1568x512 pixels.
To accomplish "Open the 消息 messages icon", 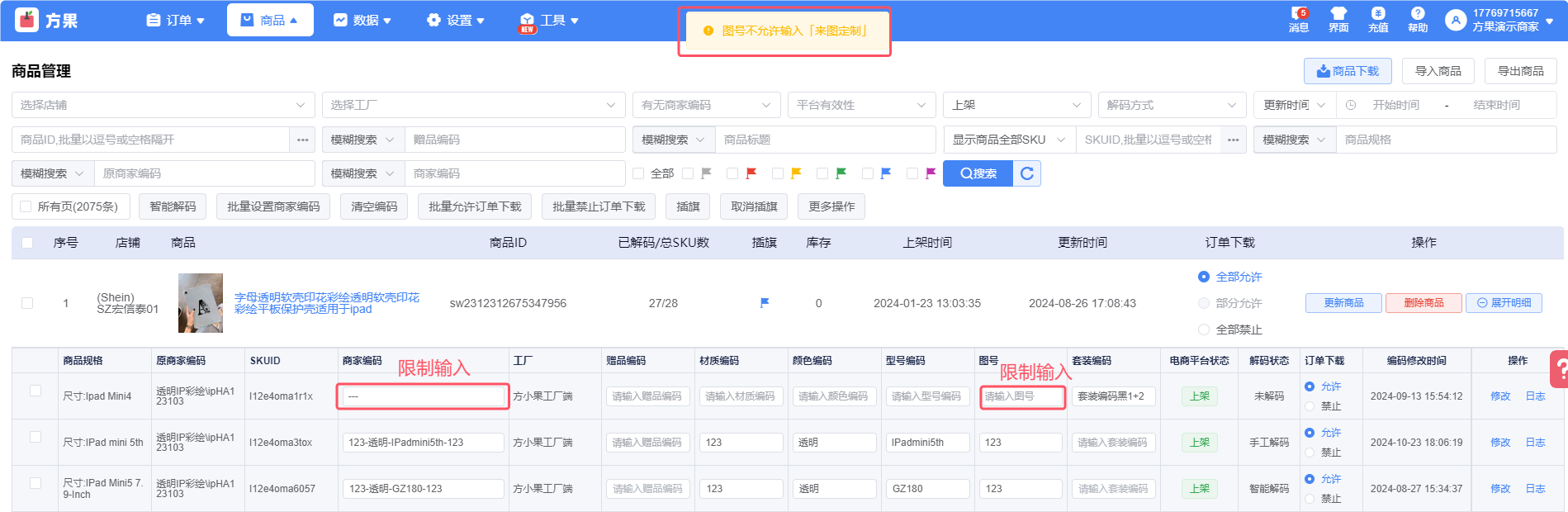I will [x=1299, y=14].
